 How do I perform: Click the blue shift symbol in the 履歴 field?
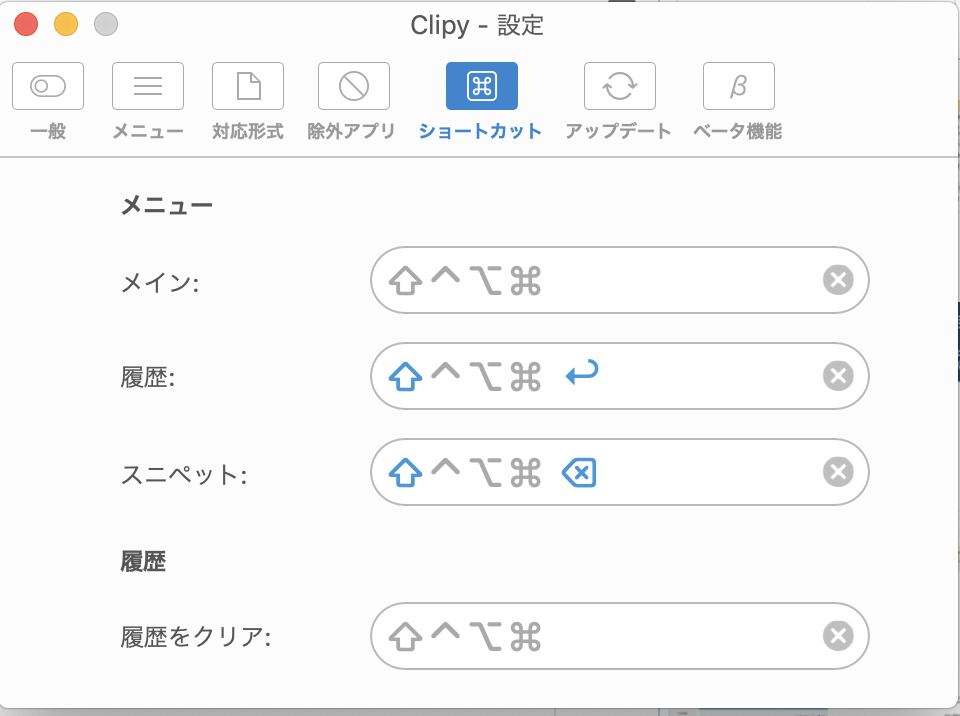[405, 377]
